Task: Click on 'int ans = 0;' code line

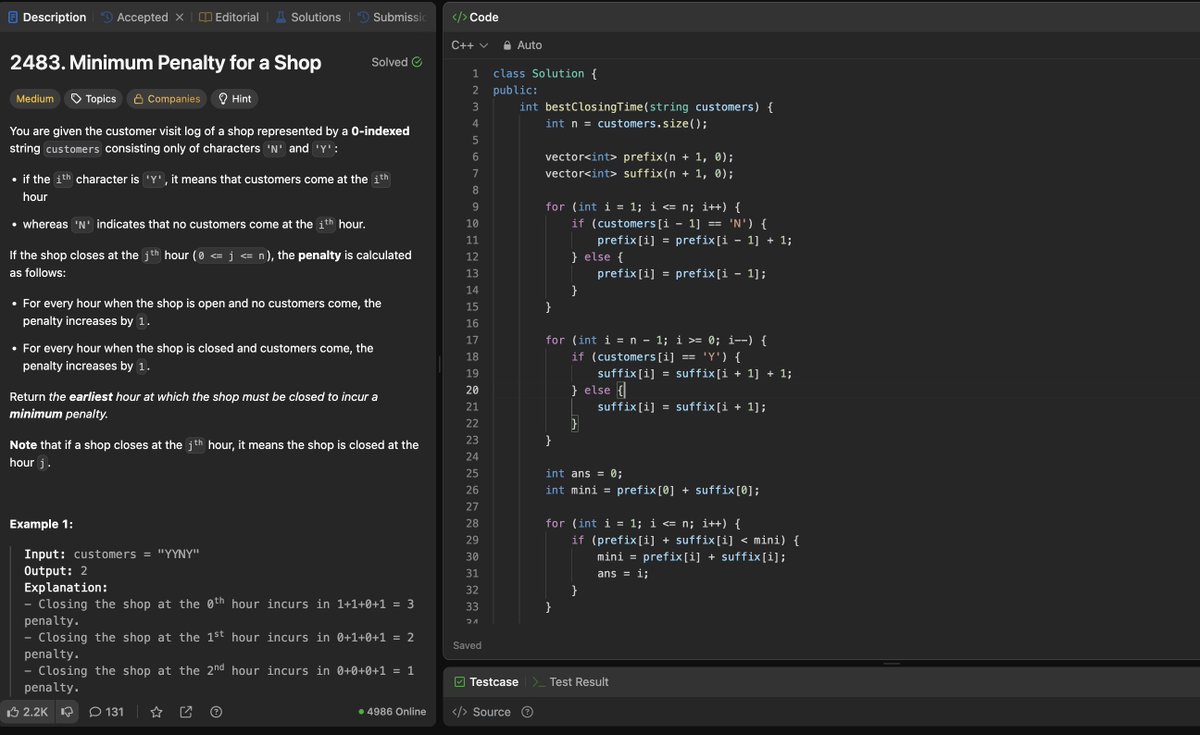Action: [584, 474]
